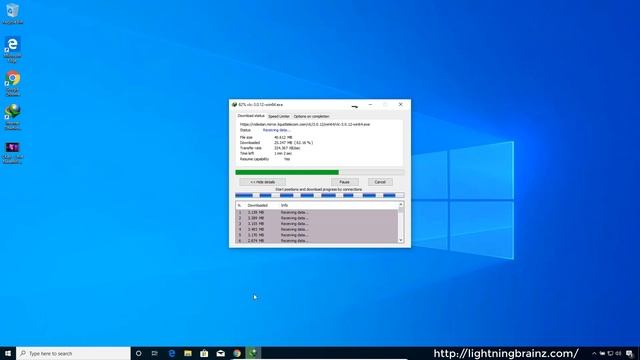
Task: Open Microsoft Store from the taskbar
Action: pyautogui.click(x=204, y=353)
